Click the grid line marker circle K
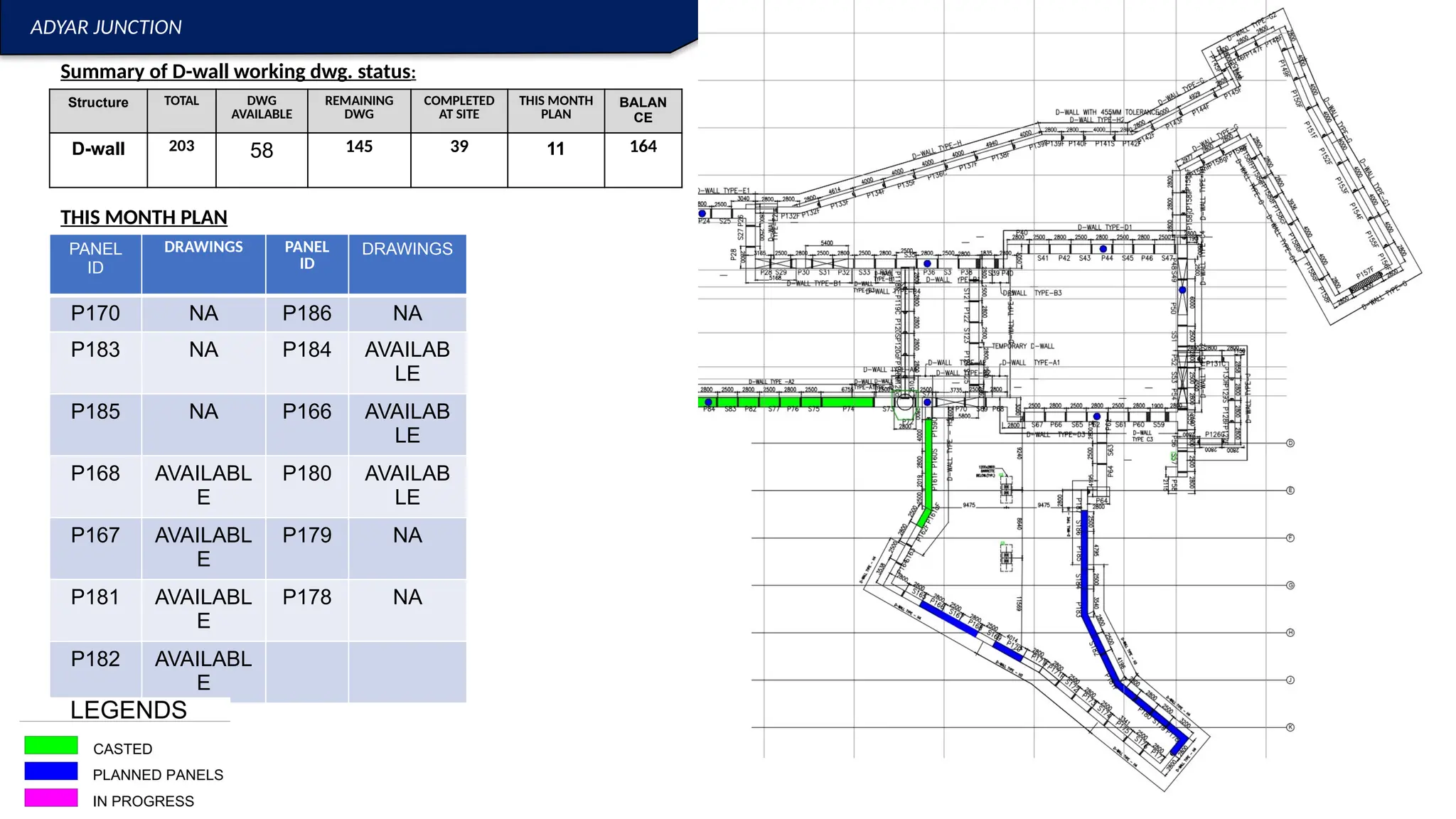This screenshot has width=1456, height=819. point(1290,727)
